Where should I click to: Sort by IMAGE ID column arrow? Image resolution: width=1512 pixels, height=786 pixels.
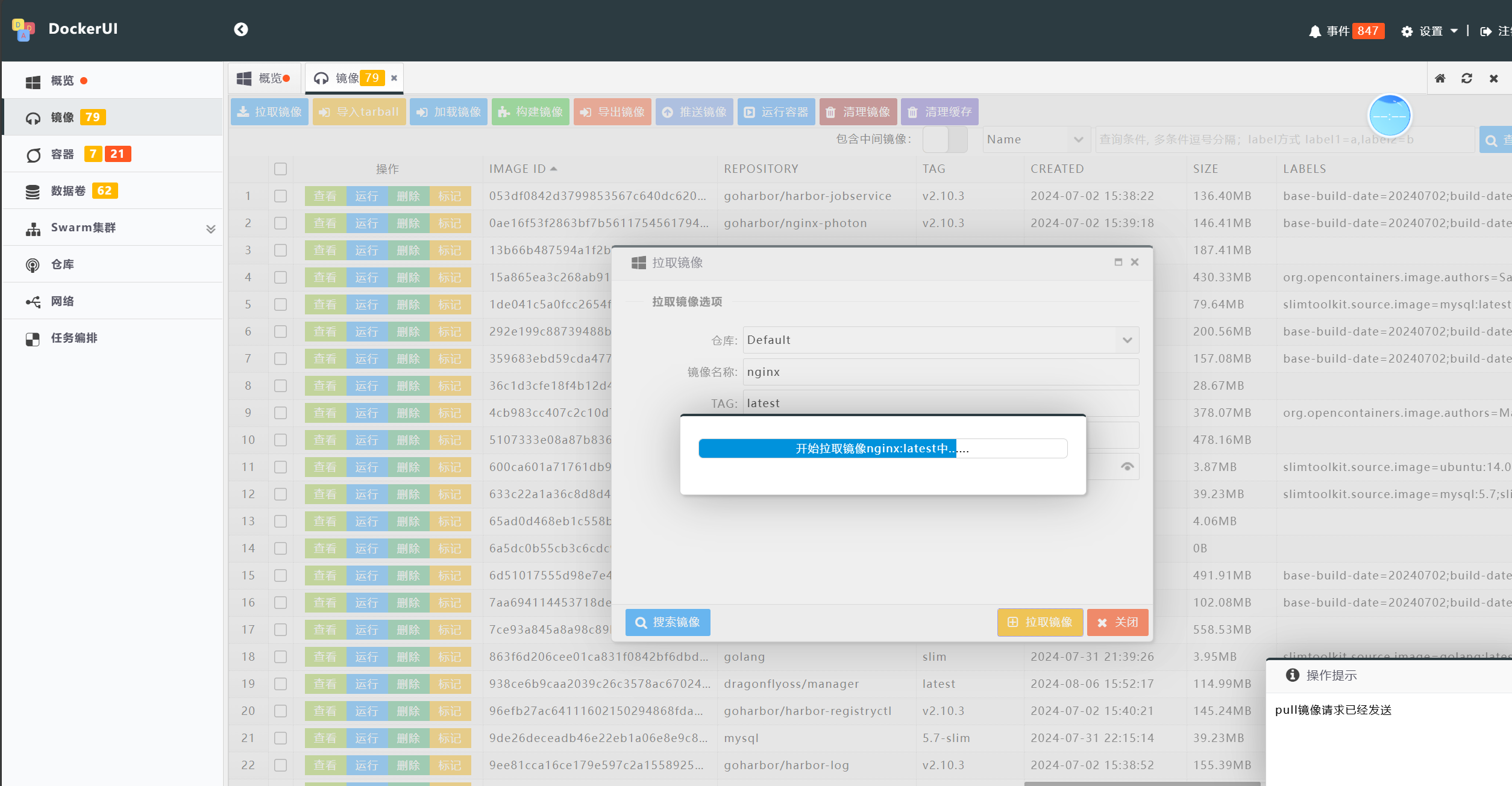(554, 169)
